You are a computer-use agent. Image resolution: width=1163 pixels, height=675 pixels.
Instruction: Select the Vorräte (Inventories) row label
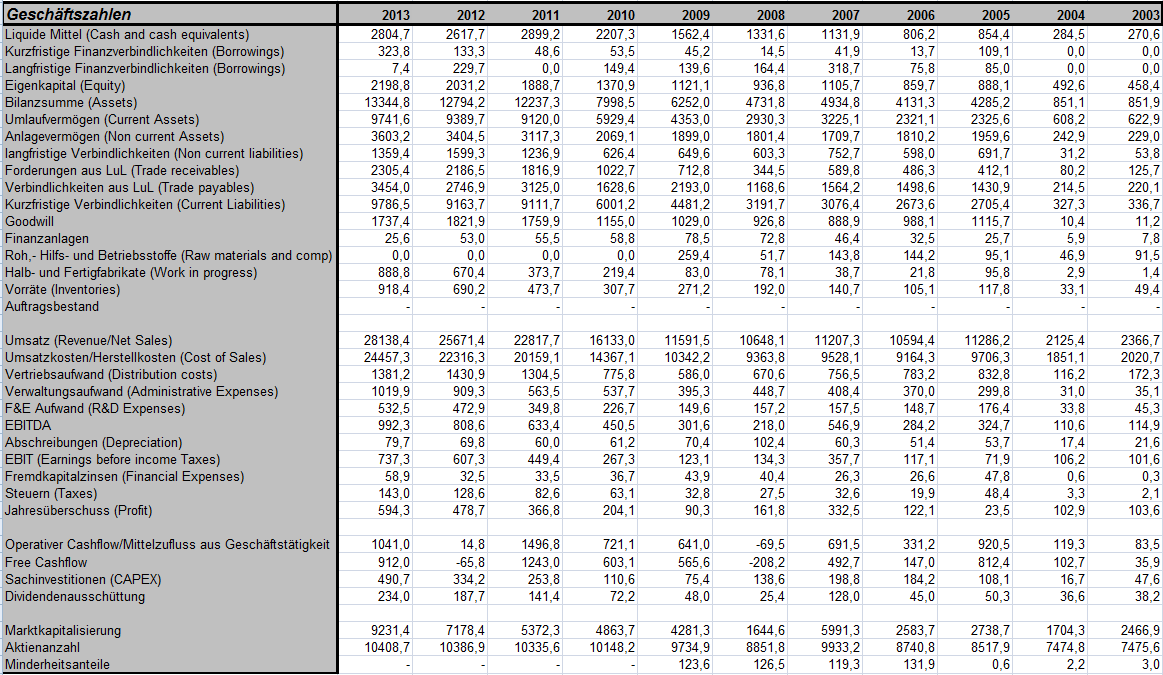coord(62,290)
